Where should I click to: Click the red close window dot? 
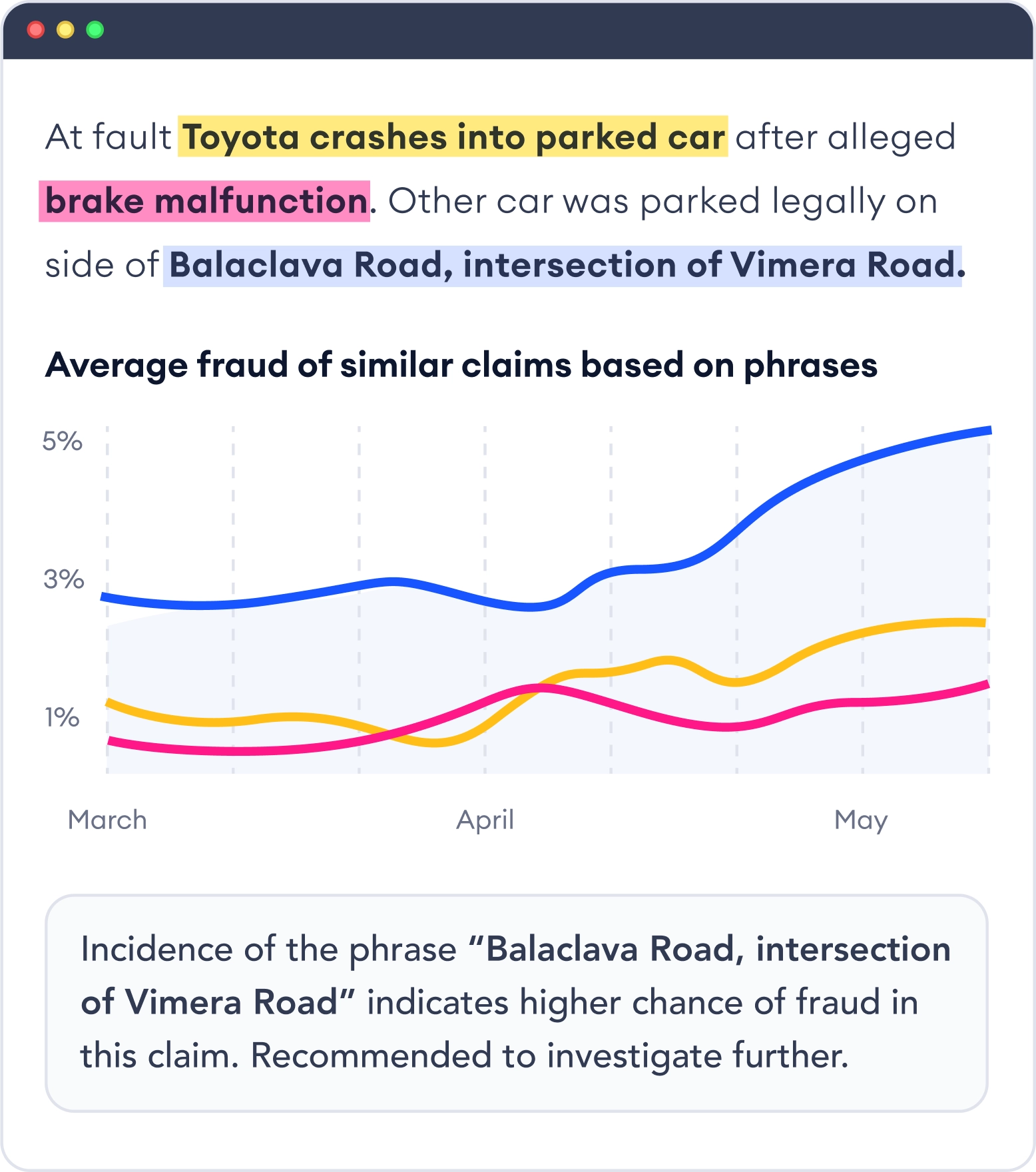point(35,30)
